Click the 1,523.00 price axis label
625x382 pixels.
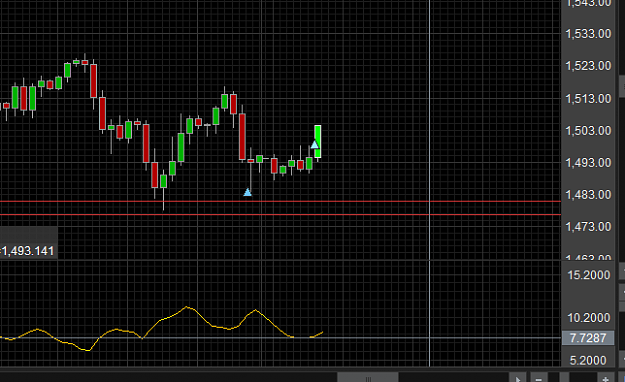point(588,66)
